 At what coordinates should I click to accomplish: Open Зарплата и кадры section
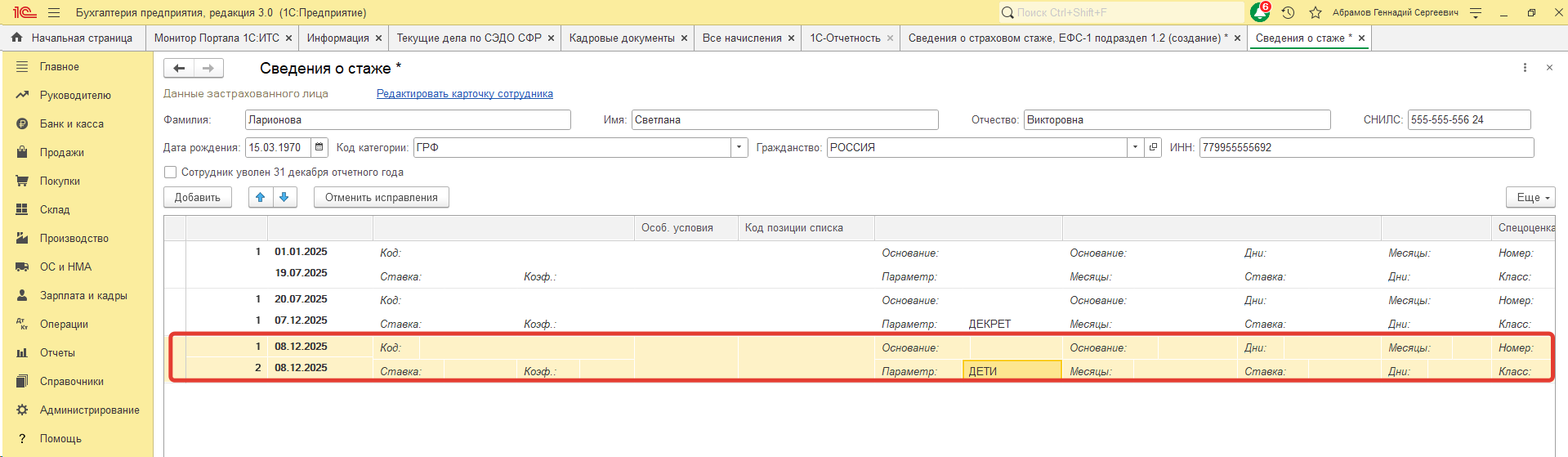tap(83, 295)
